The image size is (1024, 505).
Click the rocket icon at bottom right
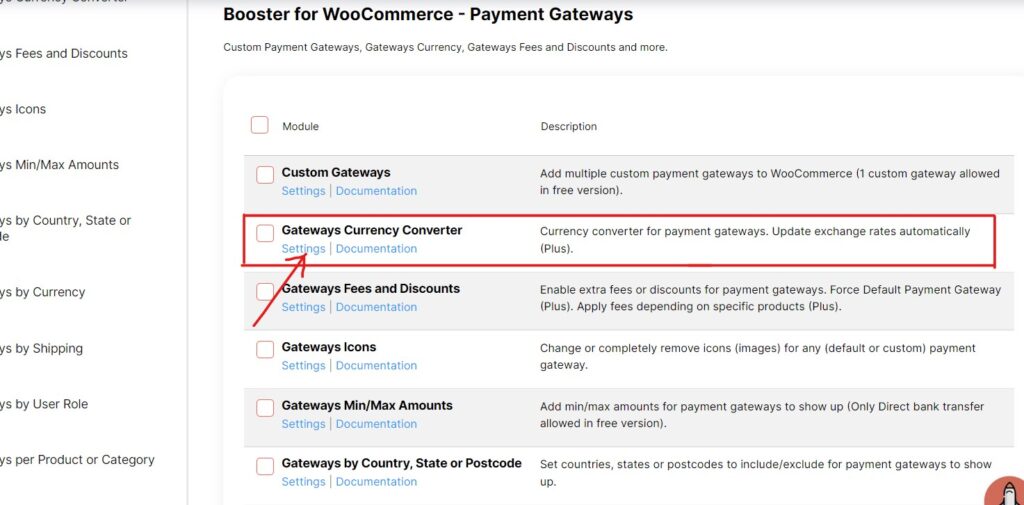pyautogui.click(x=1006, y=492)
